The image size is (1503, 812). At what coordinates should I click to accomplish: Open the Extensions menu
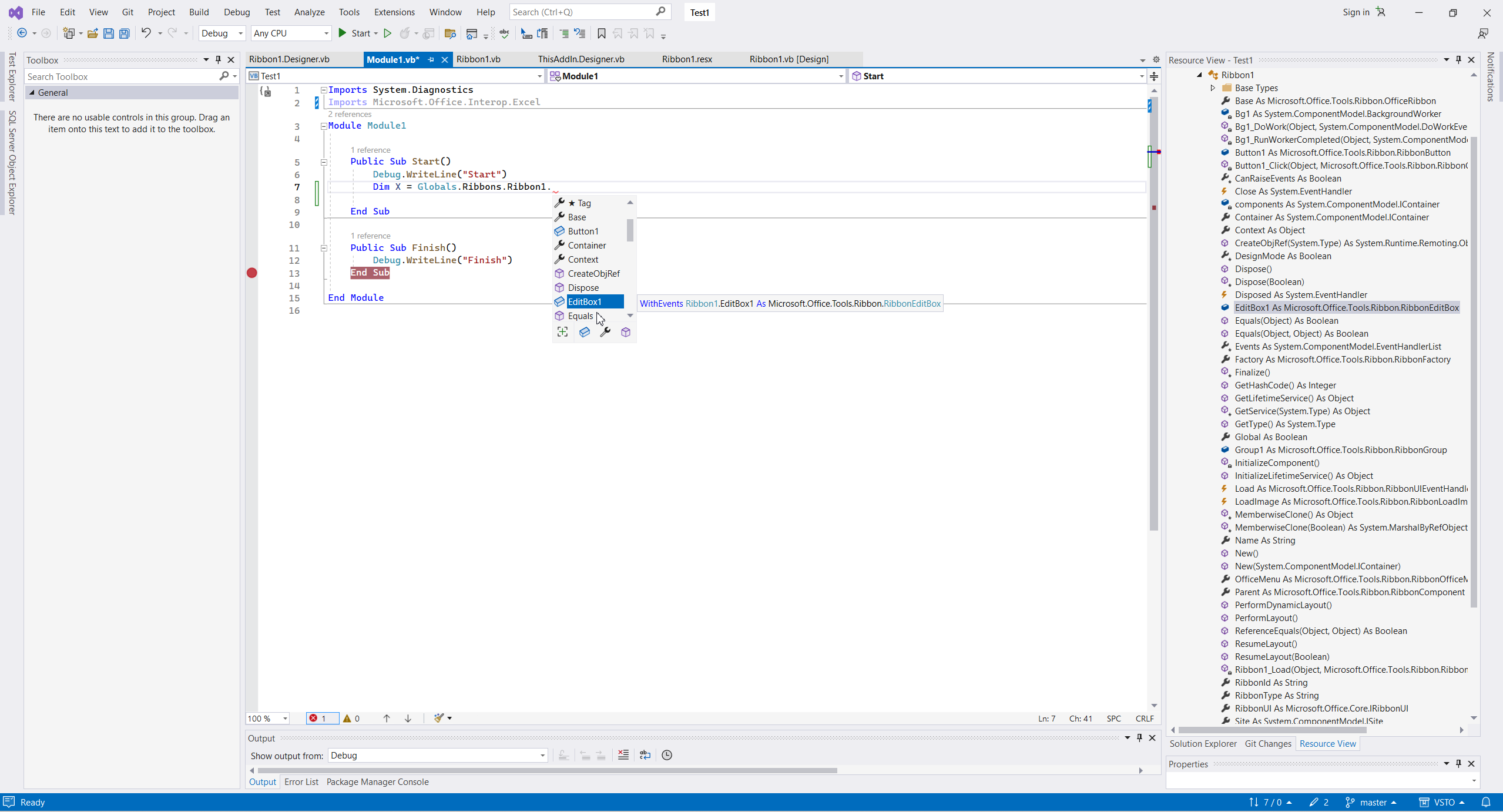point(394,12)
